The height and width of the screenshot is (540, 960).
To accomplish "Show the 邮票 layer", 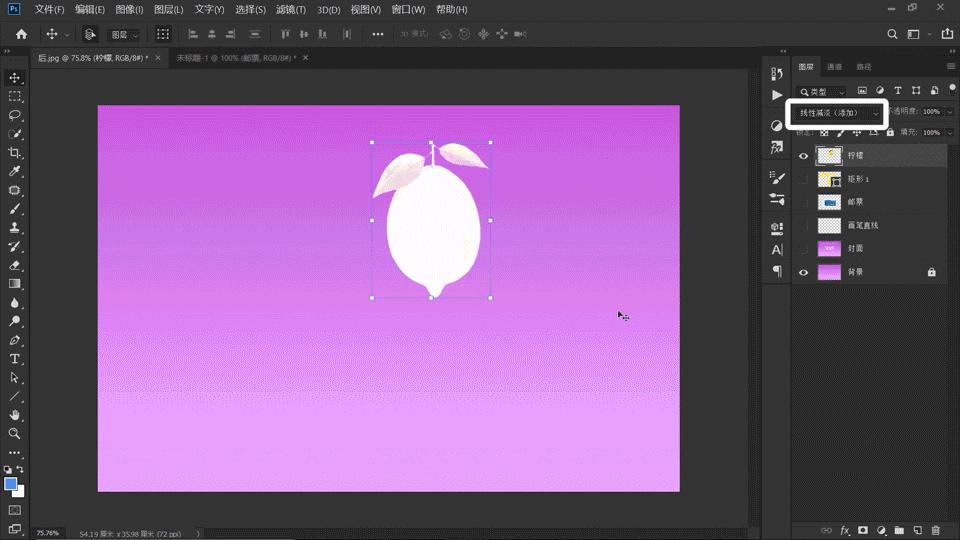I will point(803,202).
